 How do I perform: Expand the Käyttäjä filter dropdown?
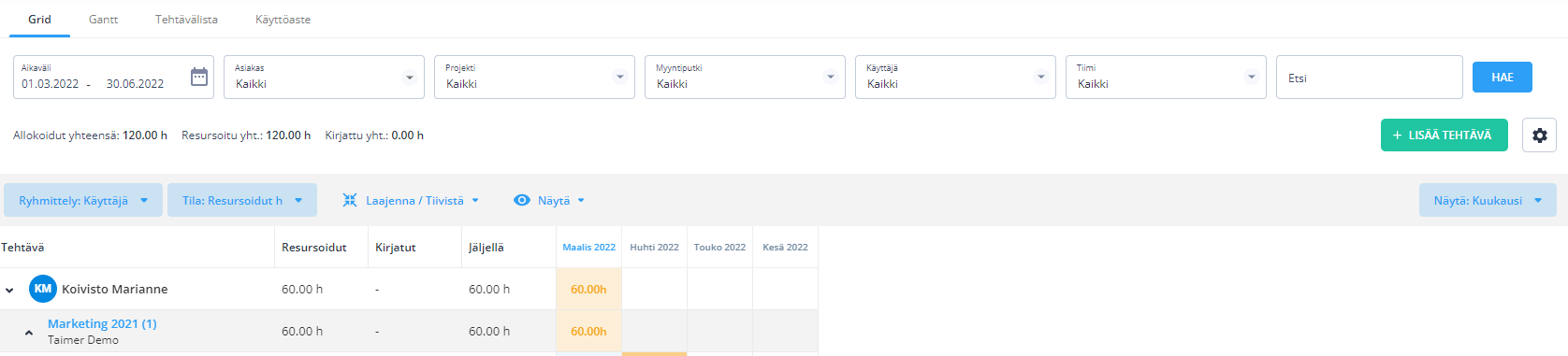[x=955, y=77]
